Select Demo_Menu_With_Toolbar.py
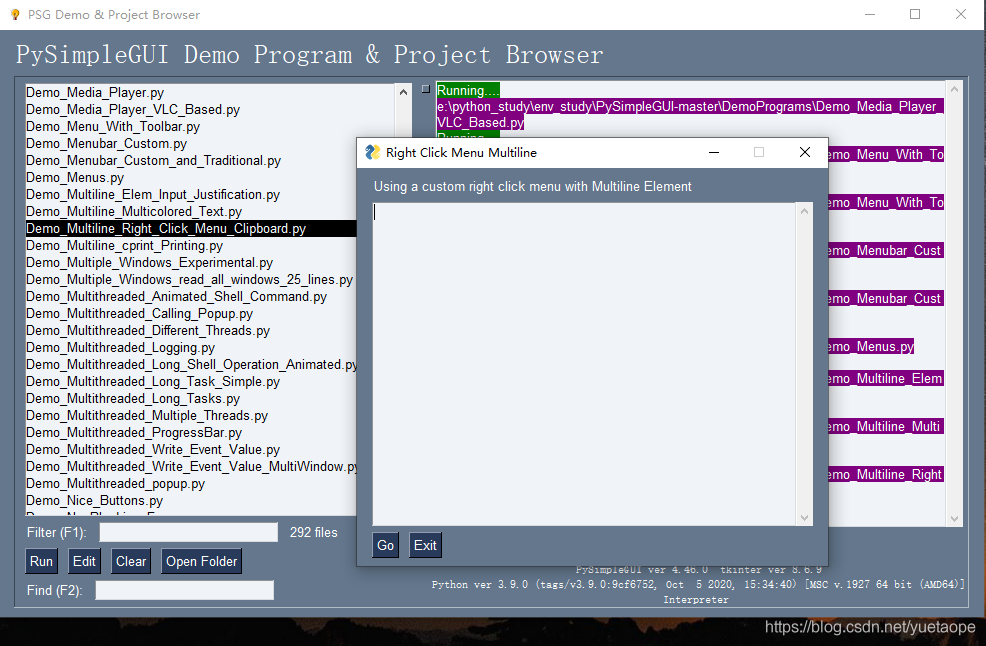The width and height of the screenshot is (986, 646). point(113,126)
